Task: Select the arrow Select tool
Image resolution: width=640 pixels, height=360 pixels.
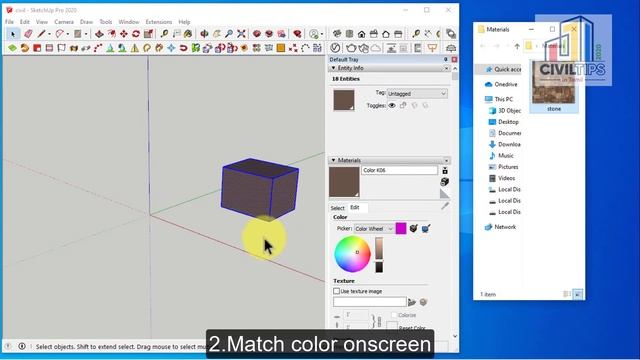Action: (13, 34)
